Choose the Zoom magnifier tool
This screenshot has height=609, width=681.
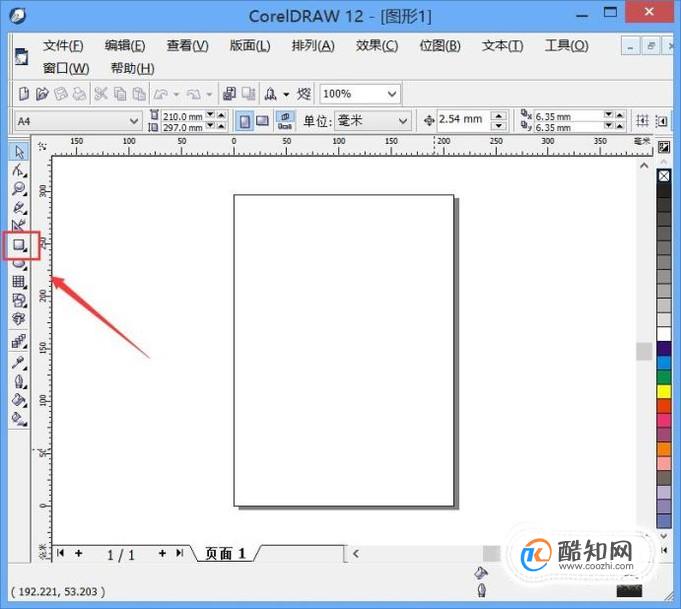coord(19,189)
